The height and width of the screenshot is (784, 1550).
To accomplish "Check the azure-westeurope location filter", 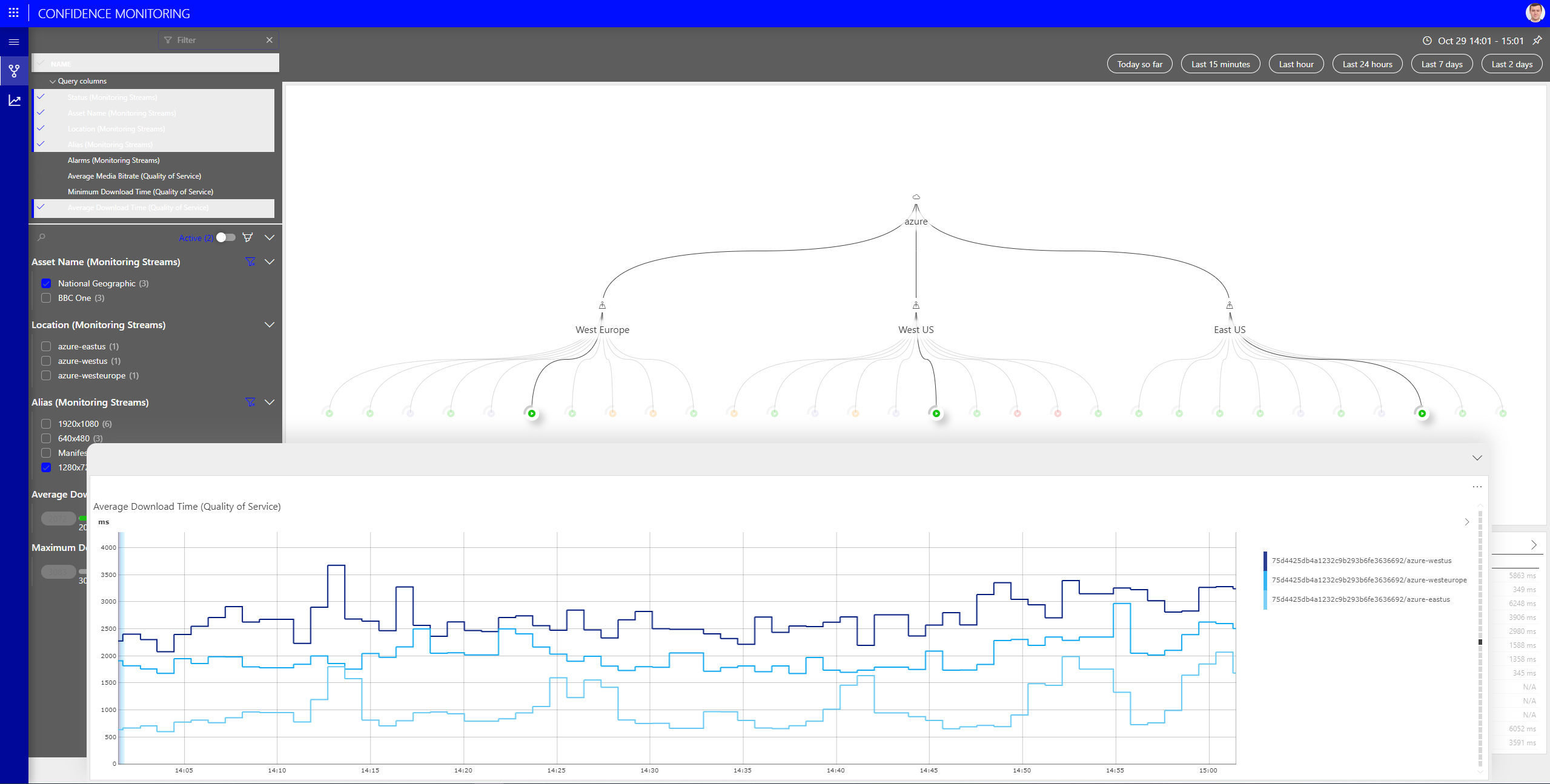I will (x=46, y=375).
